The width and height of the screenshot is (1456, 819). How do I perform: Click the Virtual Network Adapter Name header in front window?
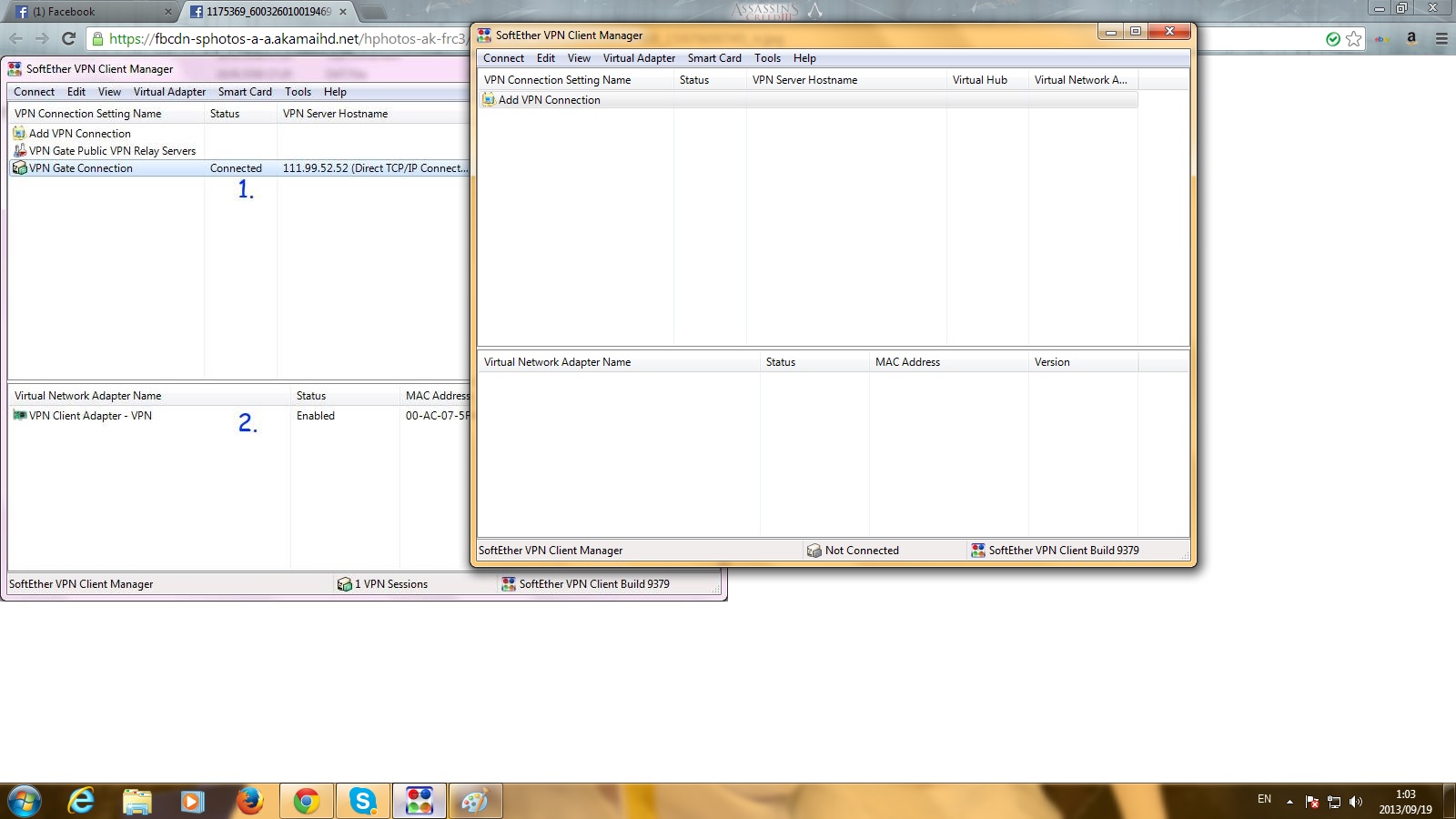click(619, 362)
